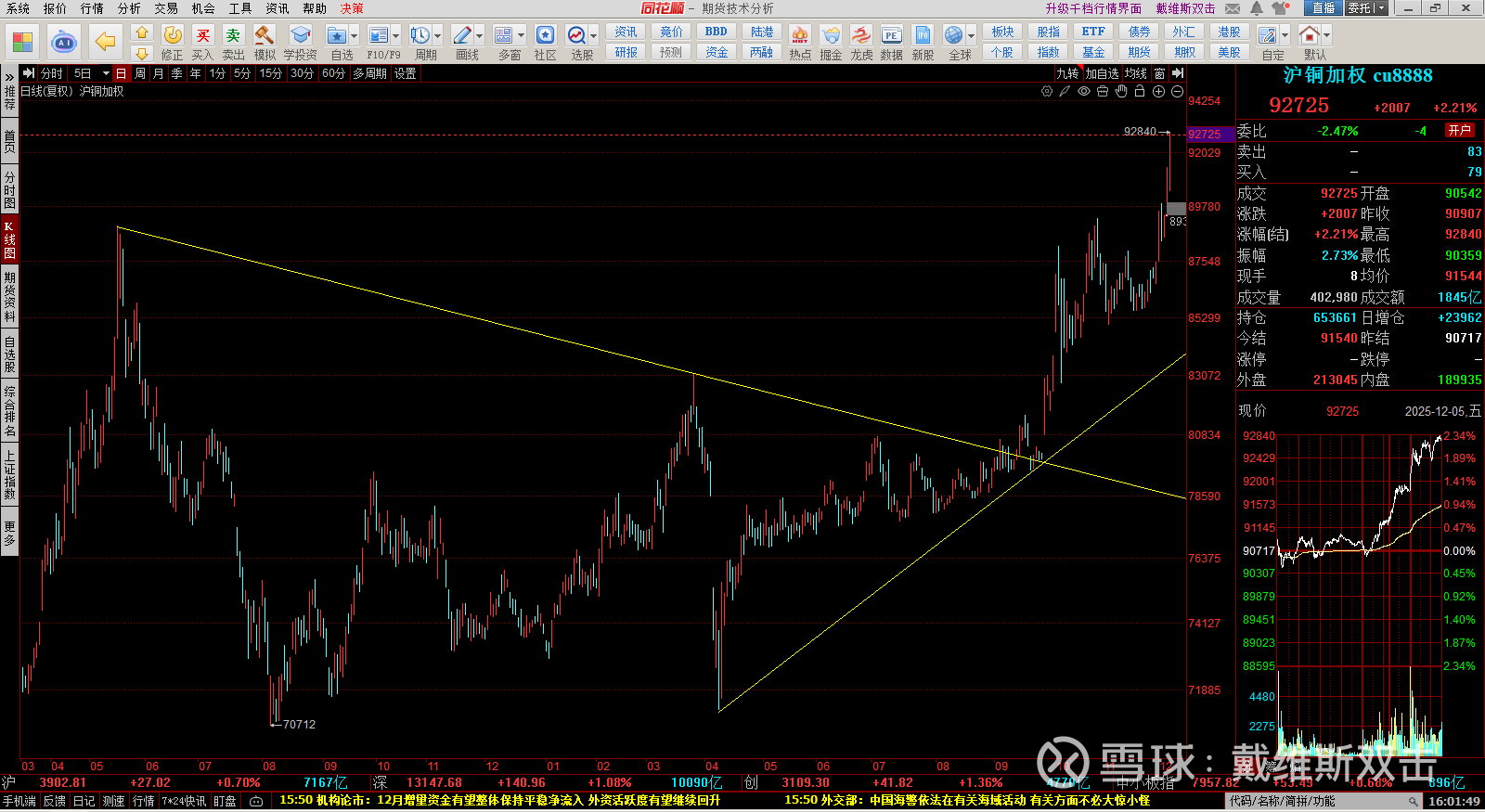
Task: Expand the 选股 dropdown arrow
Action: click(594, 36)
